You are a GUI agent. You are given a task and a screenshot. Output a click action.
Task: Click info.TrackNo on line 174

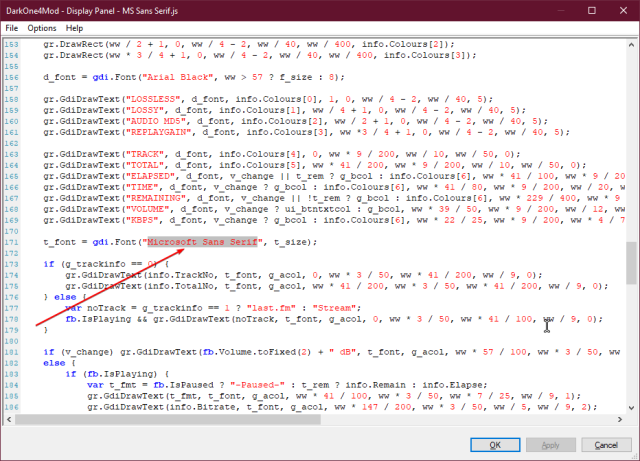pyautogui.click(x=183, y=275)
